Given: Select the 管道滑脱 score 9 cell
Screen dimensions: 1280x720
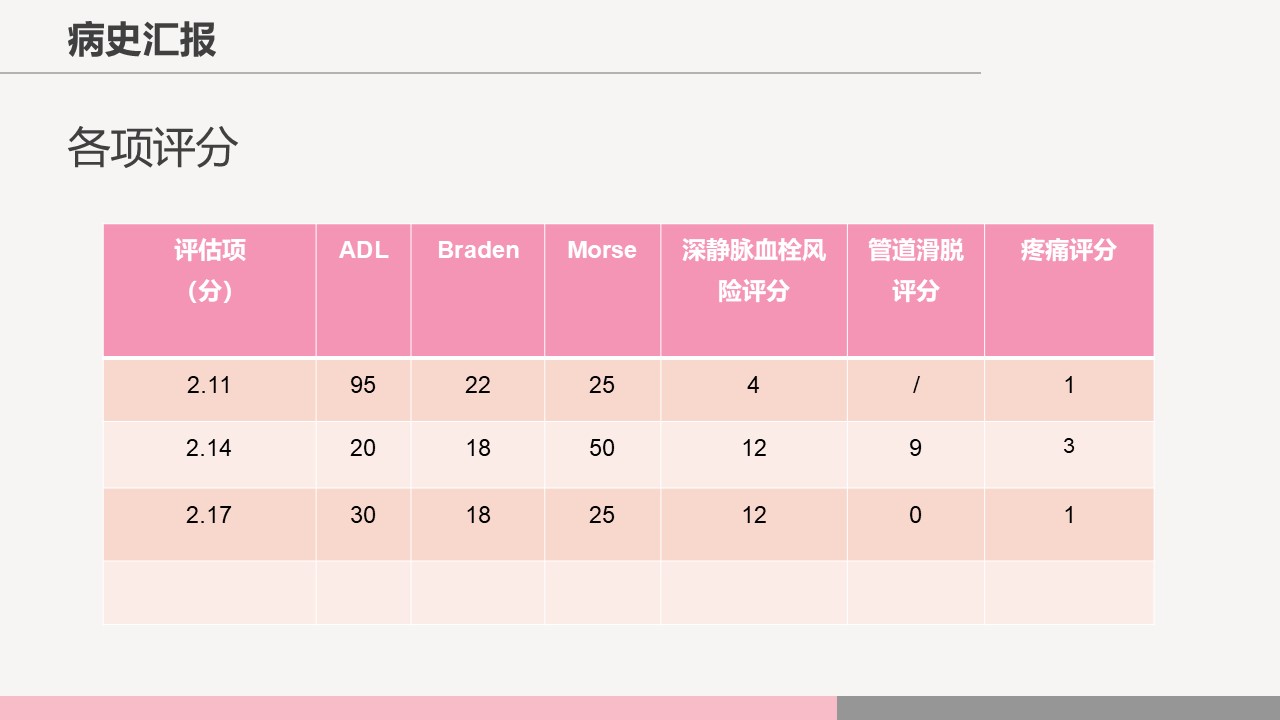Looking at the screenshot, I should (x=915, y=448).
